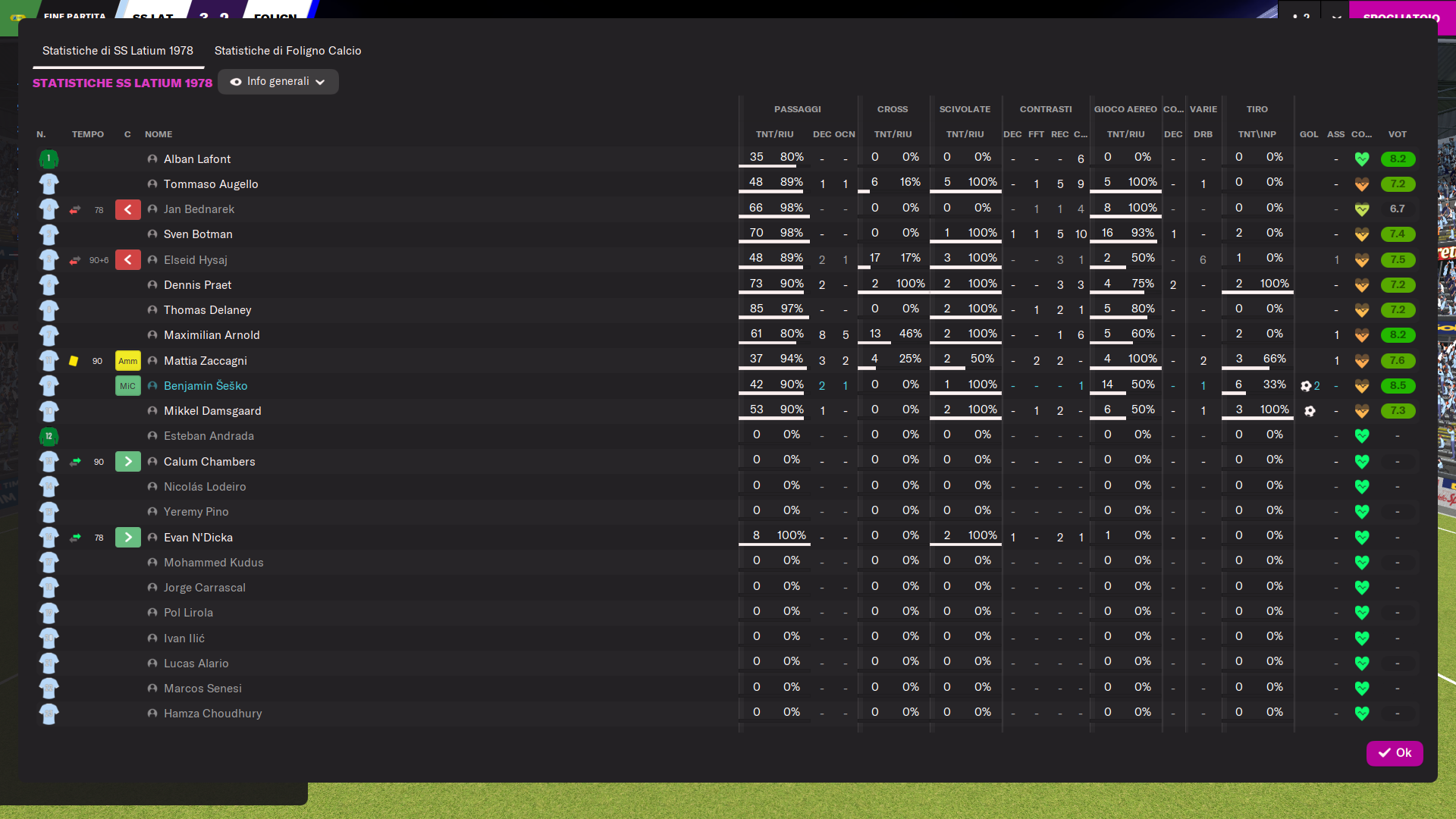Click Tommaso Augello shirt icon
The image size is (1456, 819).
49,184
